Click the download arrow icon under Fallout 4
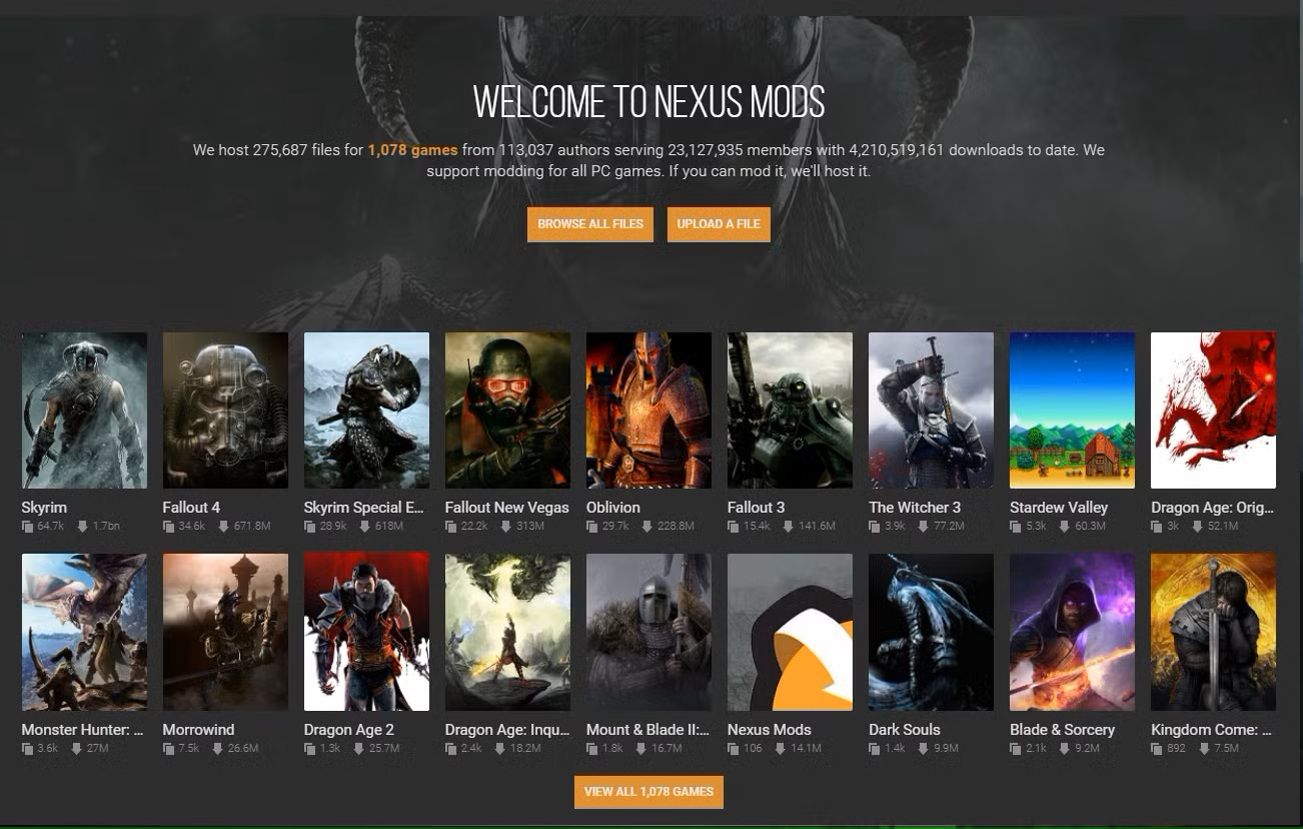1303x829 pixels. tap(223, 526)
